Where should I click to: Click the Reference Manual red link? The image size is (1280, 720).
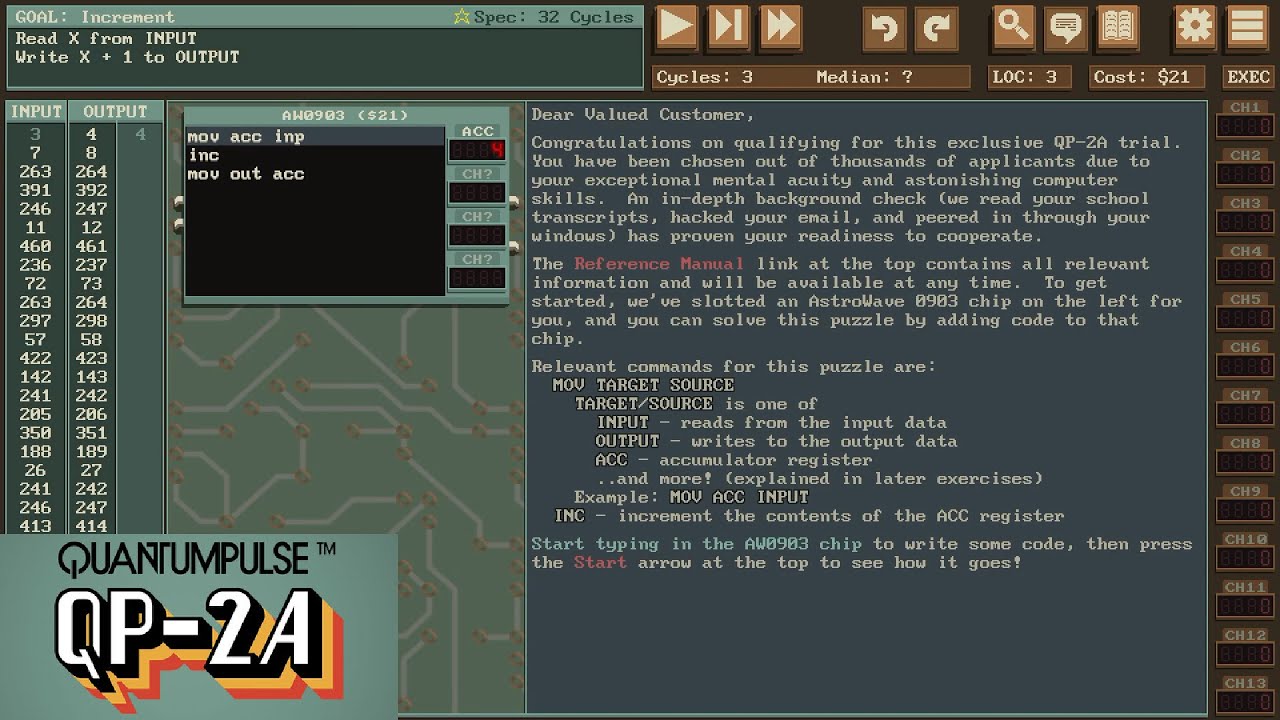point(658,264)
